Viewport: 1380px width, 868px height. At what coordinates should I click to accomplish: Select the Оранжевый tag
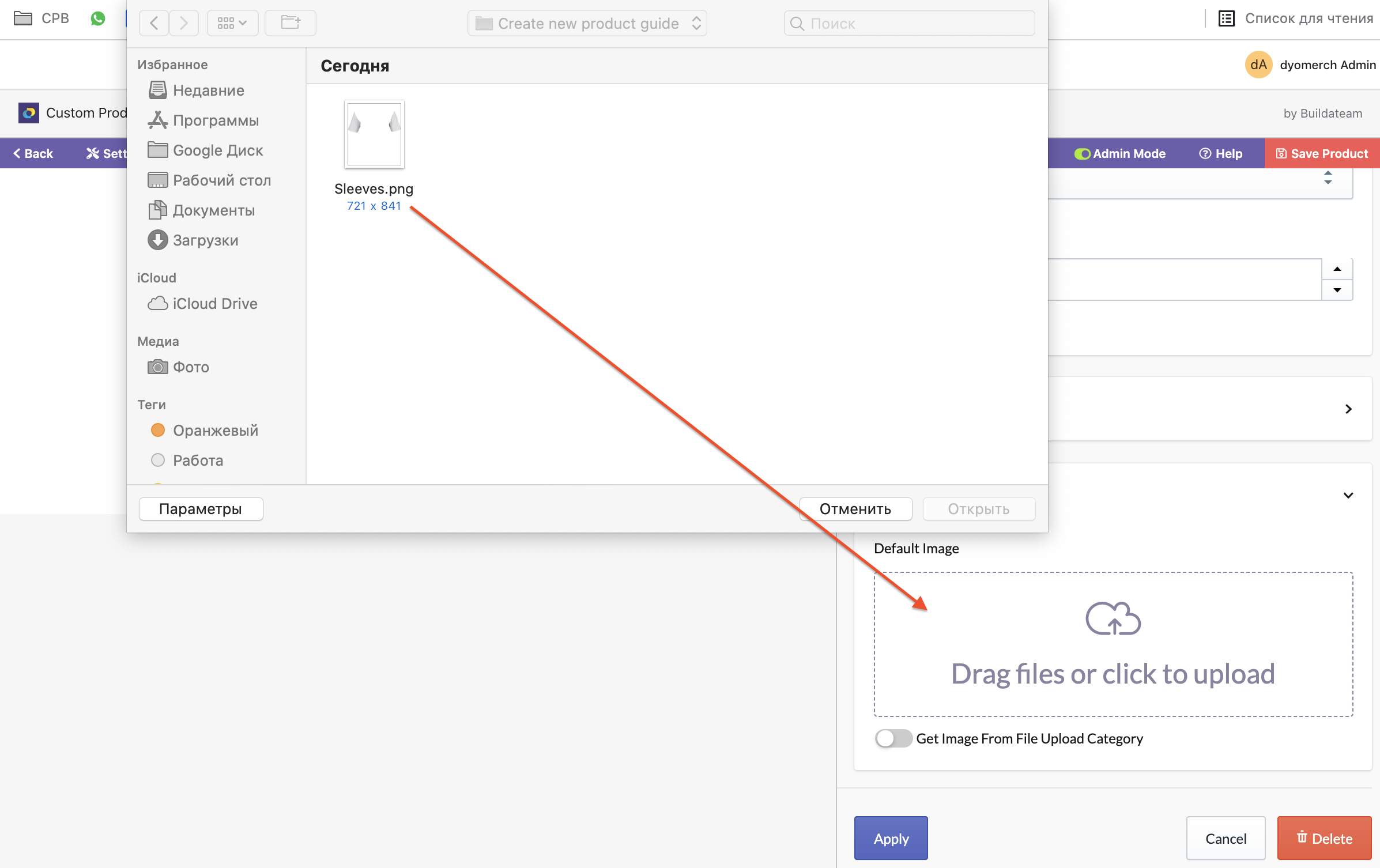tap(204, 431)
